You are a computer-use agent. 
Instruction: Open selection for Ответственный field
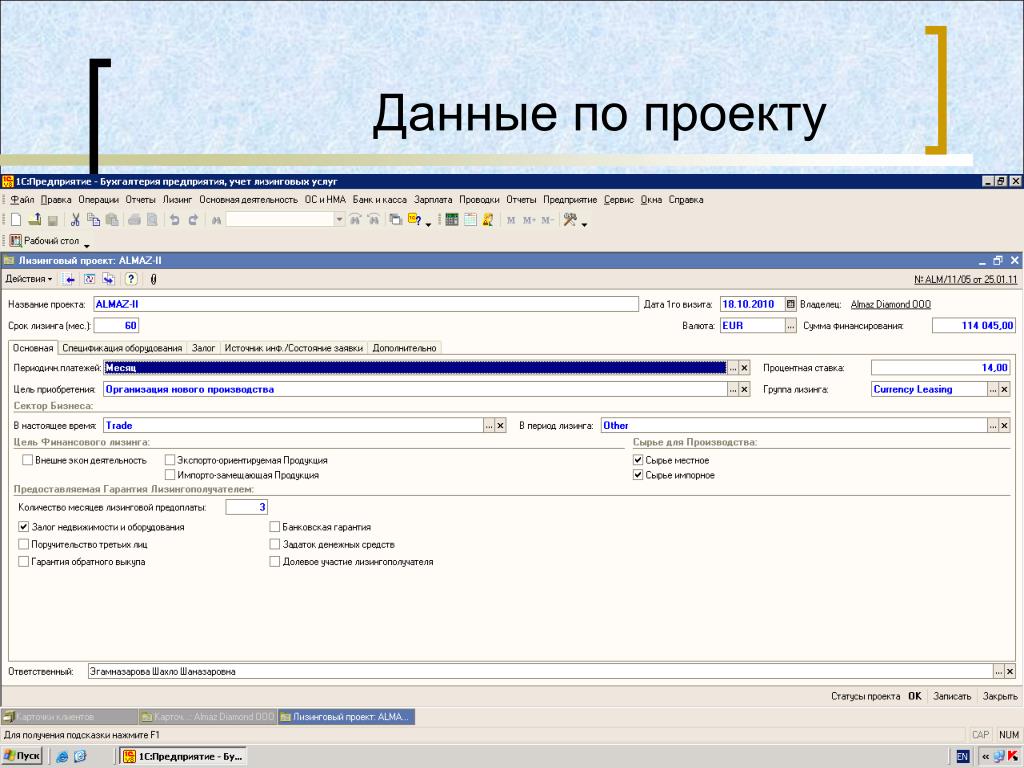pos(999,671)
